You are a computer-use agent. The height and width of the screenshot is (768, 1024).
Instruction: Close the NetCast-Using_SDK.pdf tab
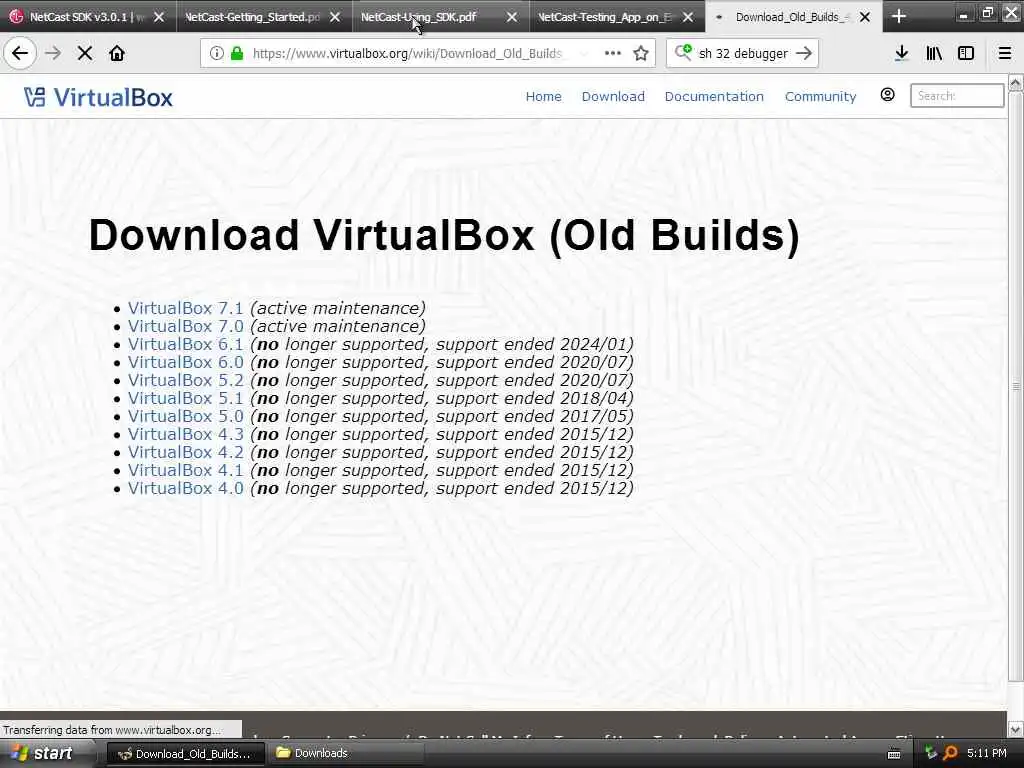512,17
